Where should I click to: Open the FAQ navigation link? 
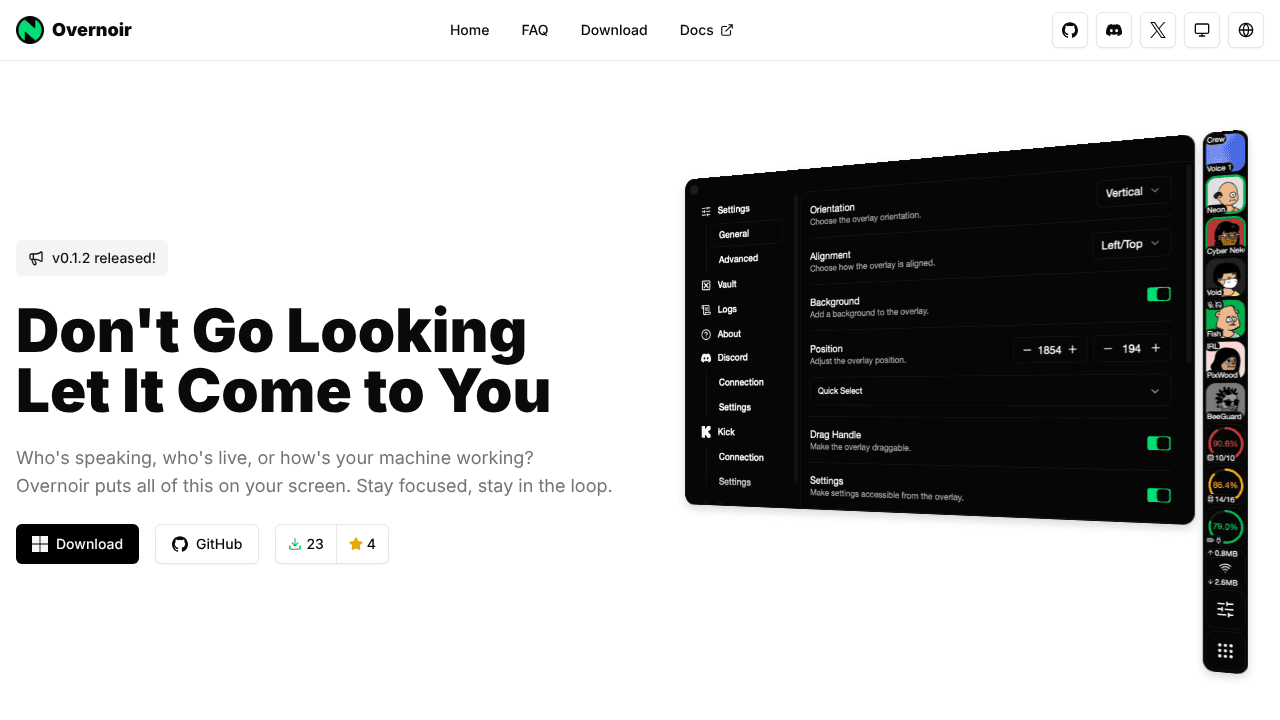535,30
